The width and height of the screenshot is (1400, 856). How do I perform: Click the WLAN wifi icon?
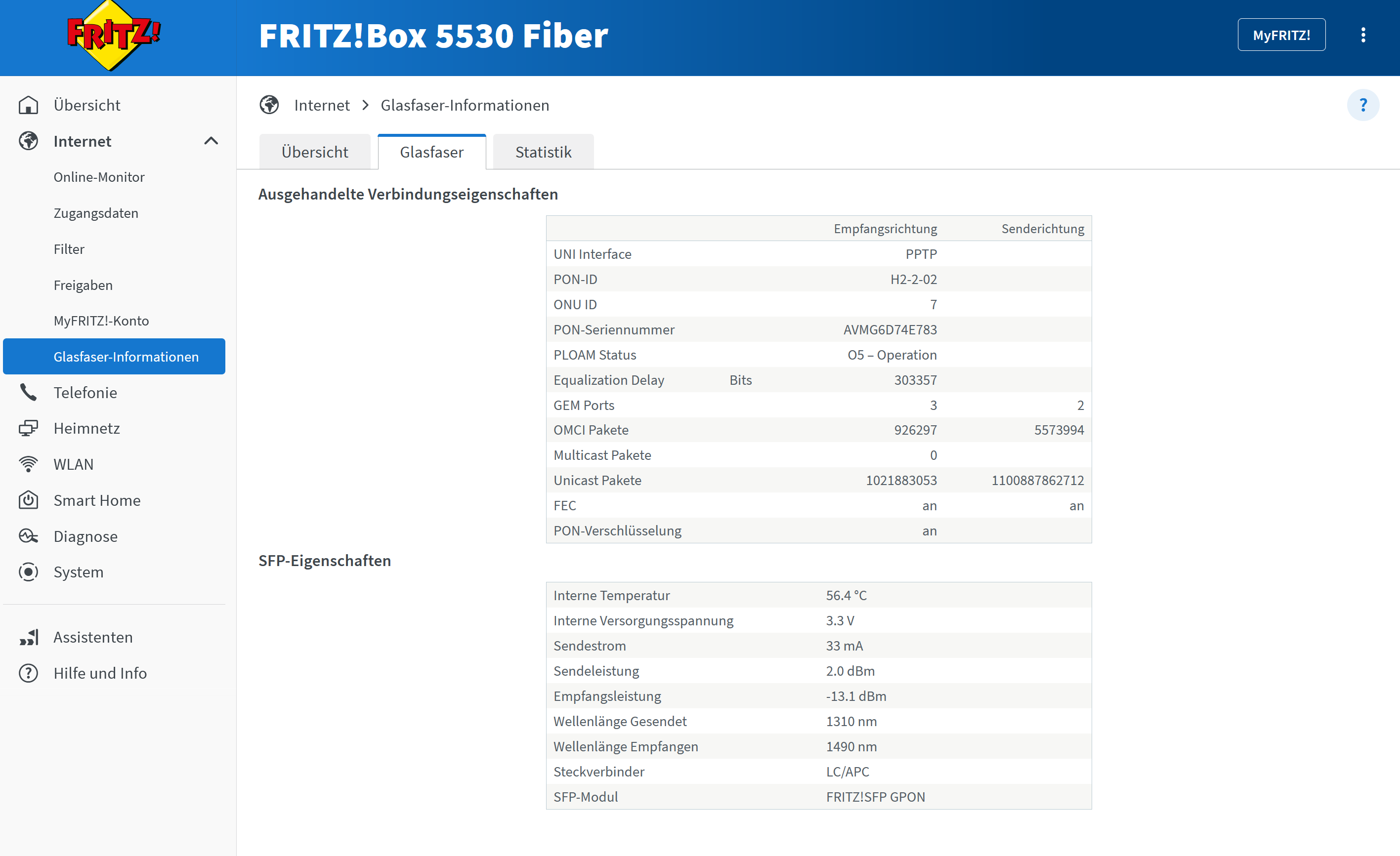pos(28,464)
